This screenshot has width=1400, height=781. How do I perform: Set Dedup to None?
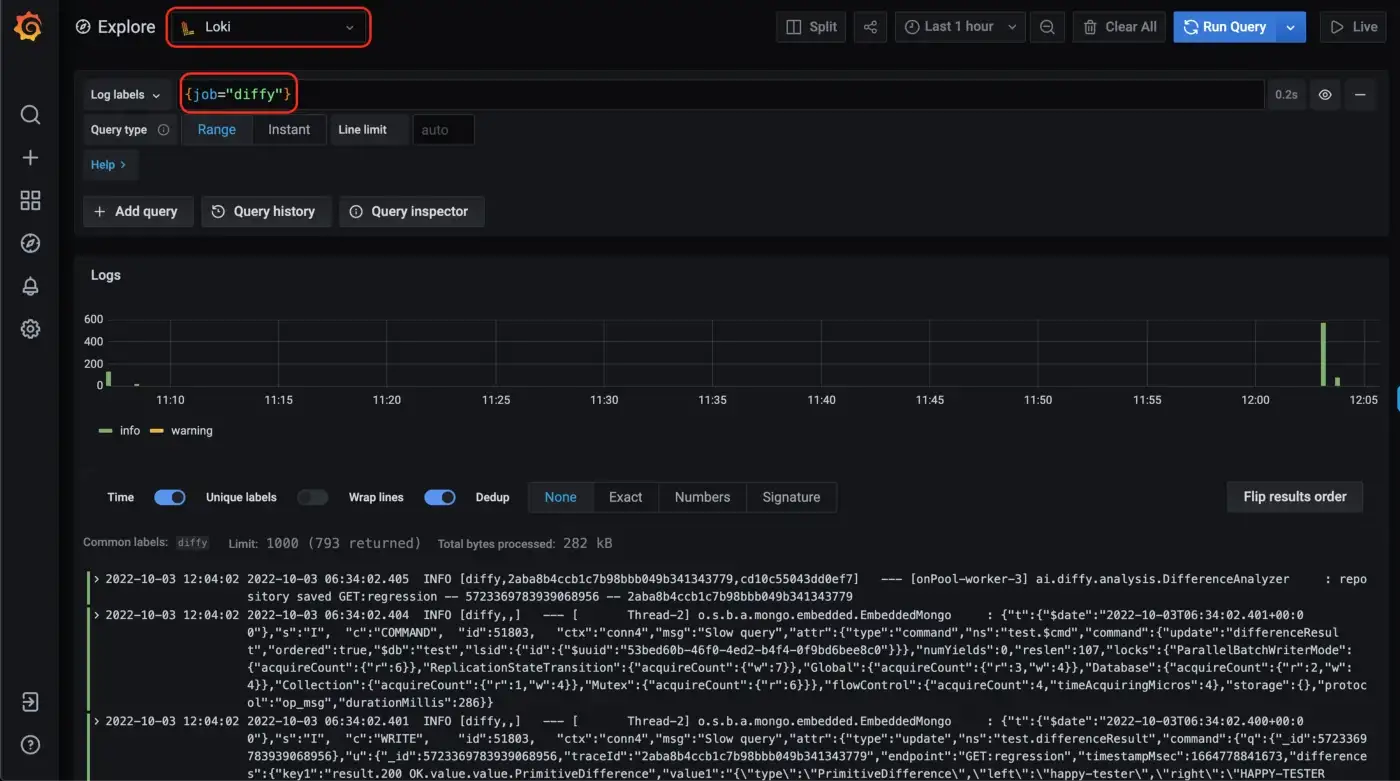point(560,497)
